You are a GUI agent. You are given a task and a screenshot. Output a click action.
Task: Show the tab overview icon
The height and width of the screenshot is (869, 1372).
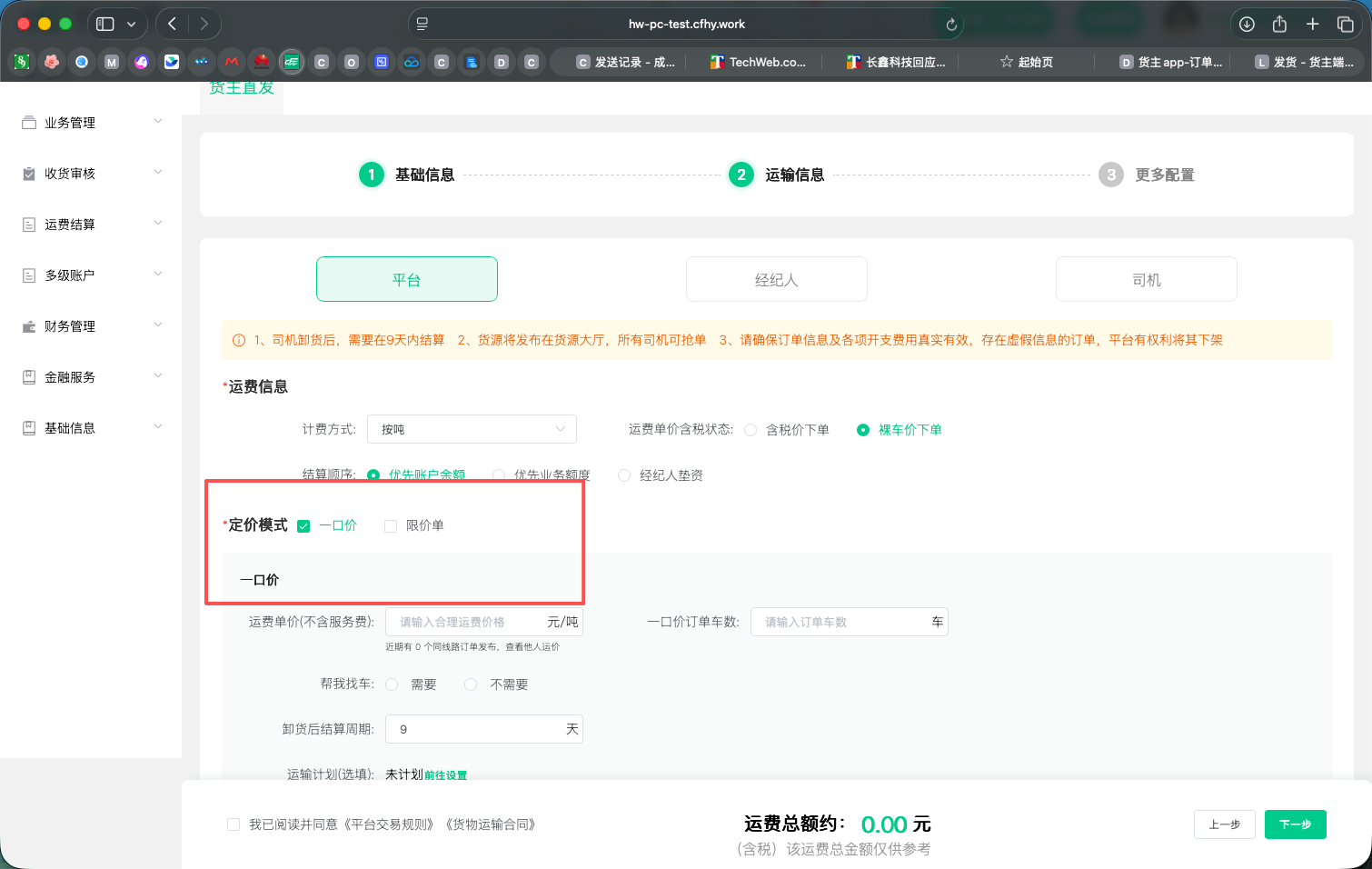pos(1346,25)
